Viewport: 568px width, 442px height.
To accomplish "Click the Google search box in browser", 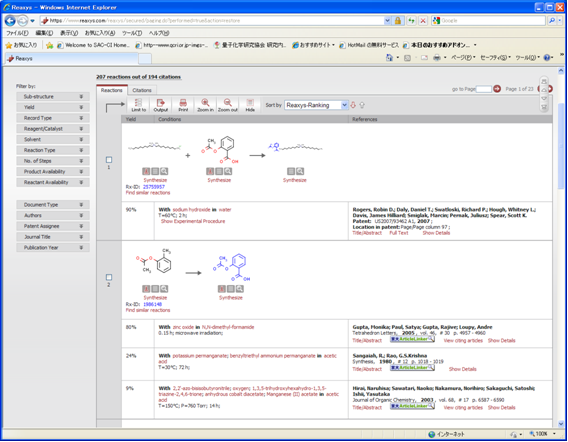I will [x=489, y=21].
